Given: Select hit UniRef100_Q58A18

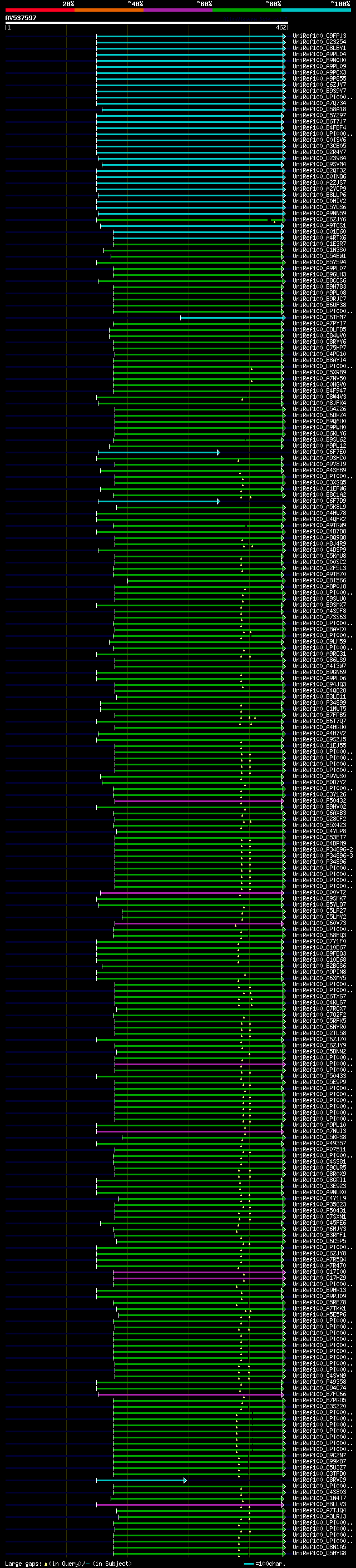Looking at the screenshot, I should 319,110.
